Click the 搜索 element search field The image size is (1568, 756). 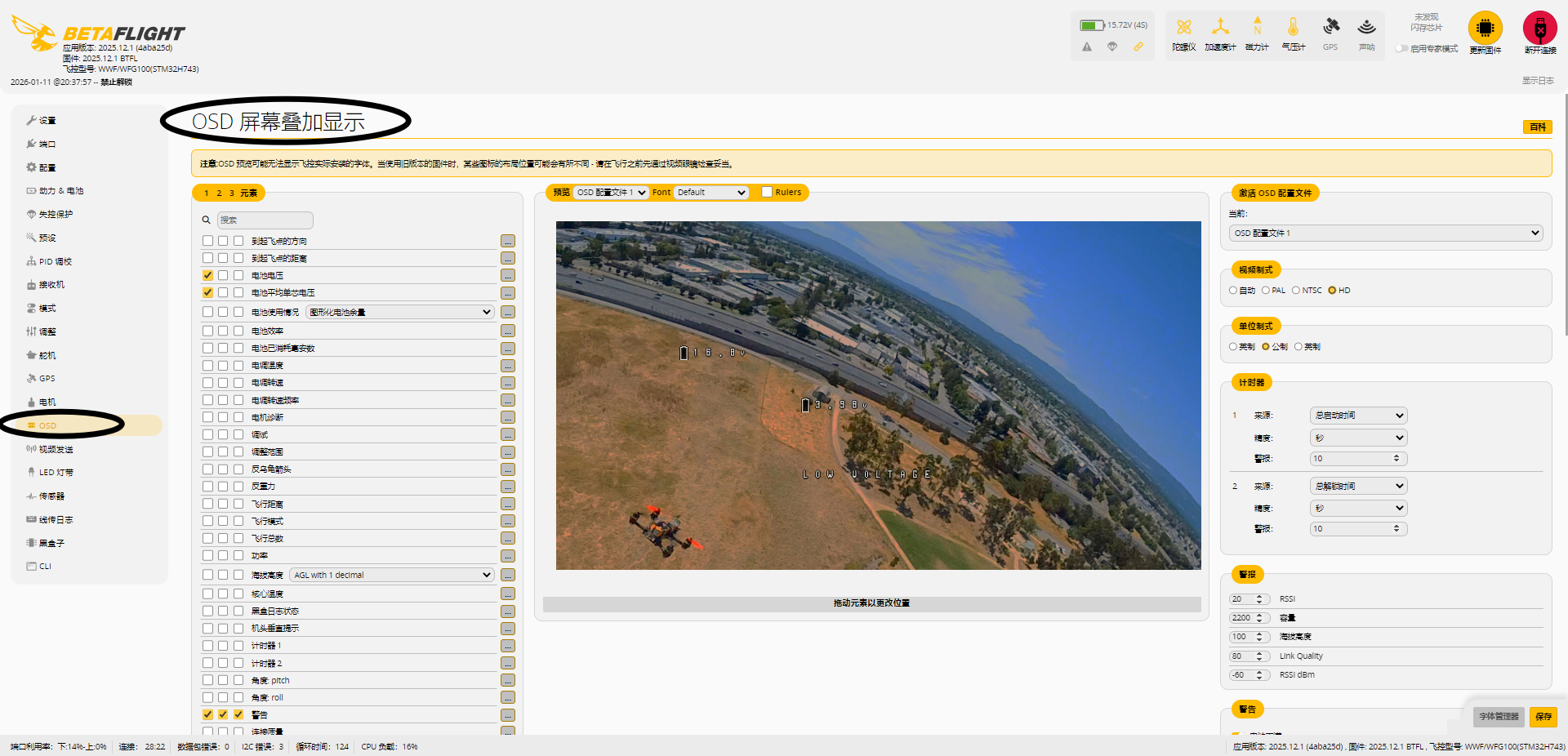click(265, 220)
